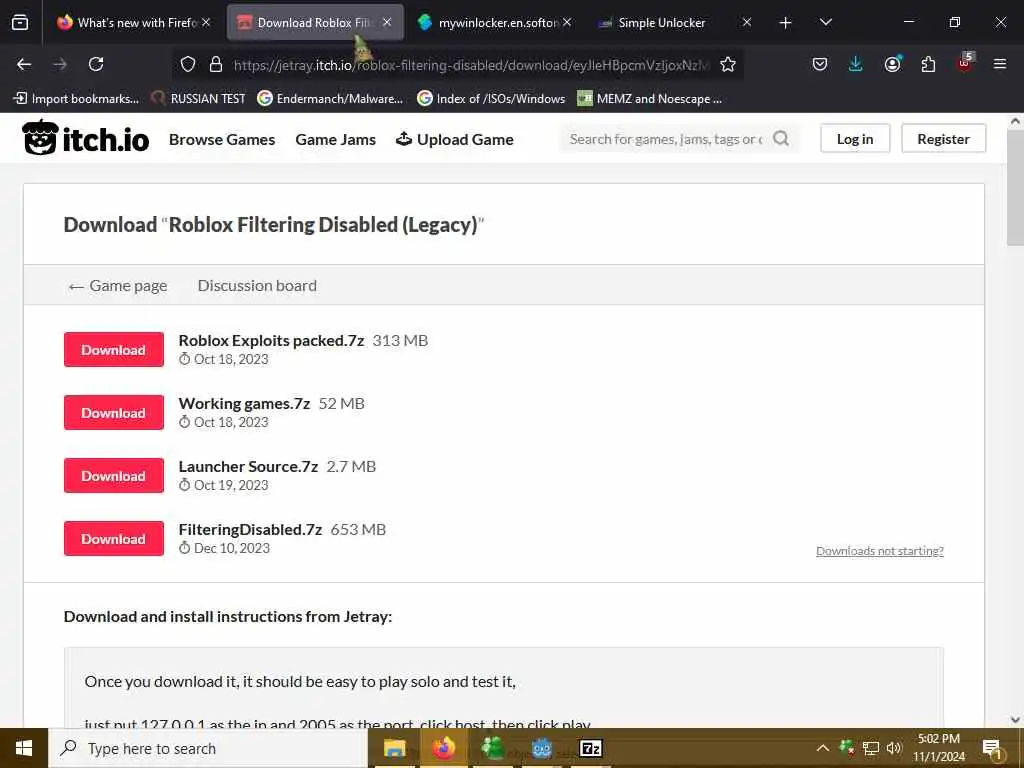Reload the current page
Image resolution: width=1024 pixels, height=768 pixels.
pyautogui.click(x=96, y=64)
